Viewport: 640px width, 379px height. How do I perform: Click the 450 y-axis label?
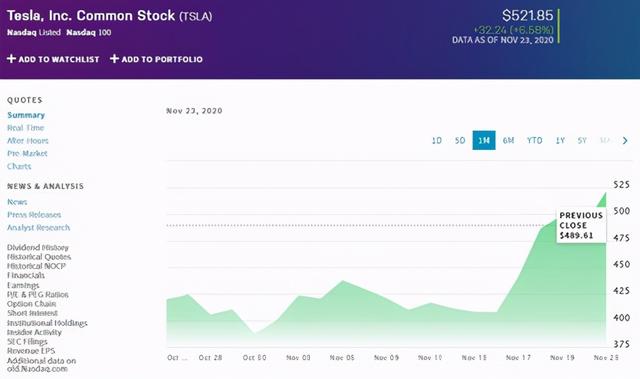[x=622, y=264]
